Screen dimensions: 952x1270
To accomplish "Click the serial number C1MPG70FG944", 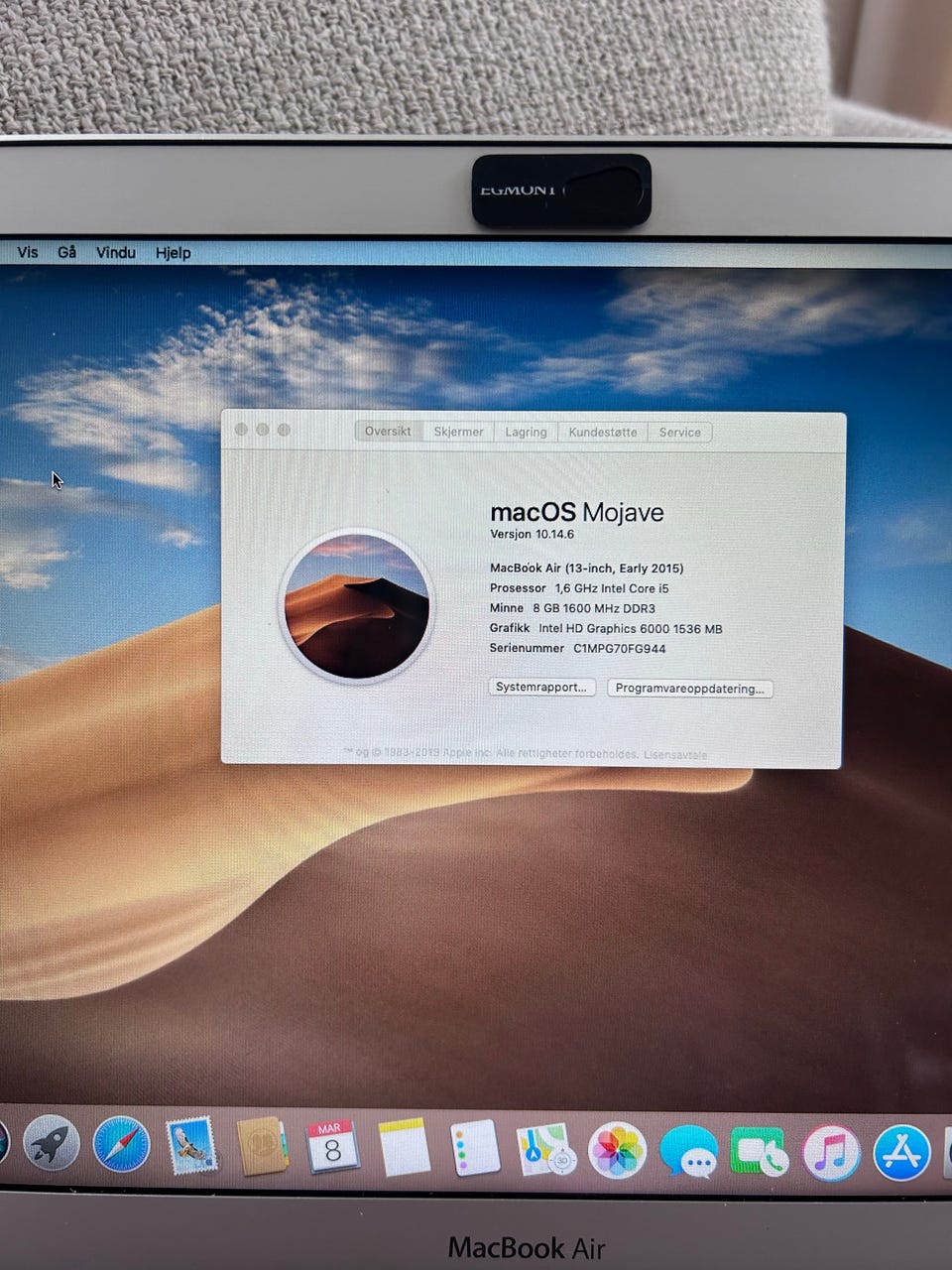I will click(x=620, y=648).
